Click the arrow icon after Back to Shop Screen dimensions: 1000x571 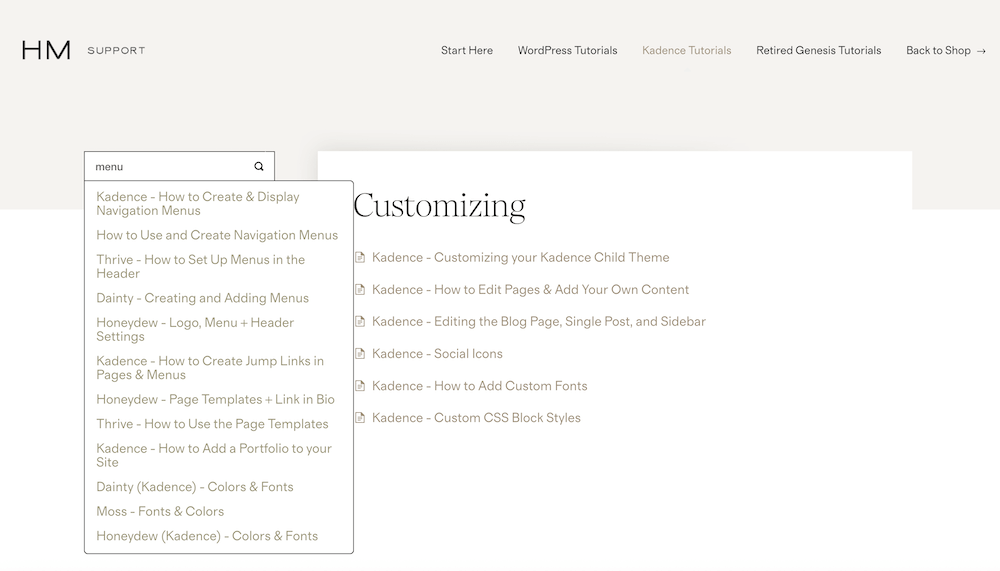981,51
